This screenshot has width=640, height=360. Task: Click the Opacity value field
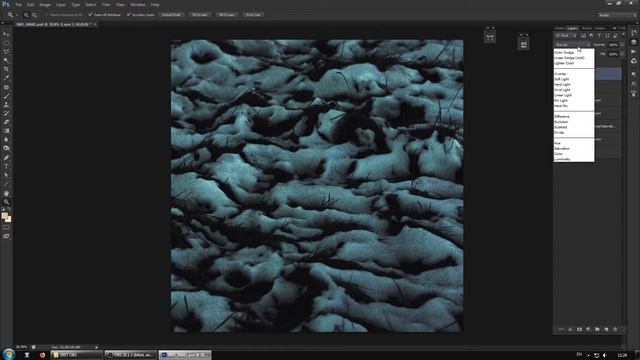[613, 45]
